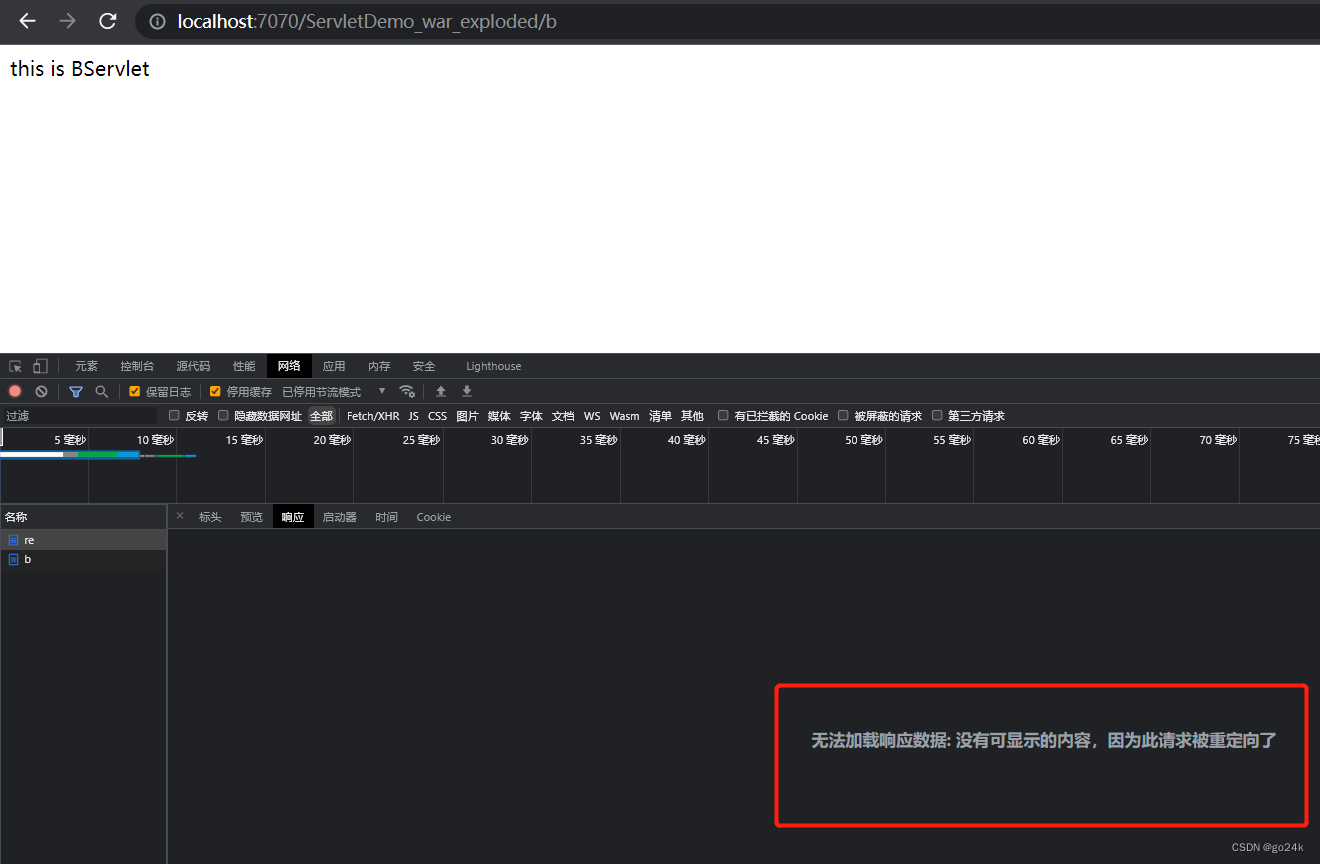Viewport: 1320px width, 864px height.
Task: Click into the 过滤 filter field
Action: (x=80, y=415)
